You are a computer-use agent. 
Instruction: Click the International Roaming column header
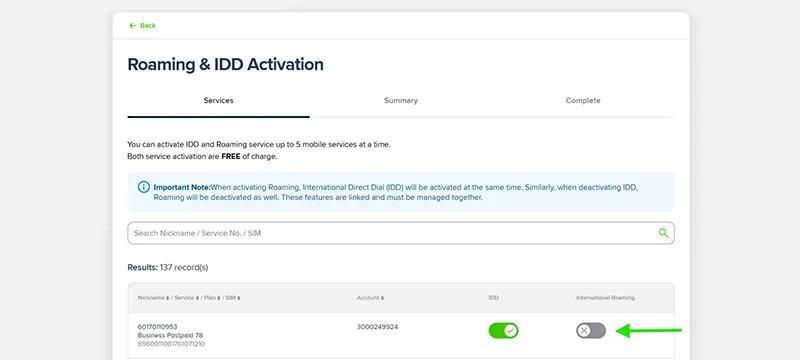pos(606,298)
